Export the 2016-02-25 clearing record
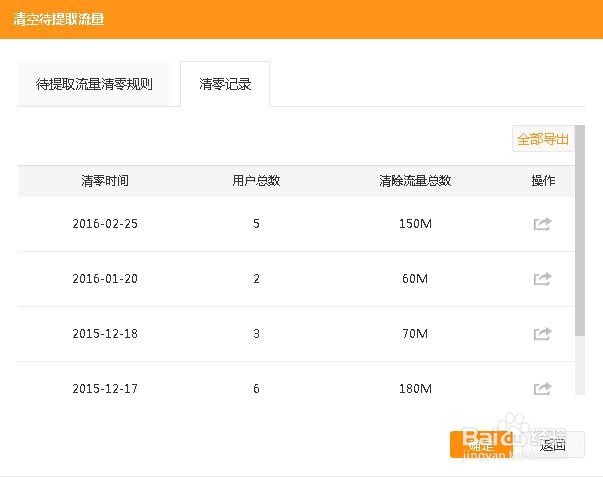This screenshot has height=477, width=603. pyautogui.click(x=543, y=223)
